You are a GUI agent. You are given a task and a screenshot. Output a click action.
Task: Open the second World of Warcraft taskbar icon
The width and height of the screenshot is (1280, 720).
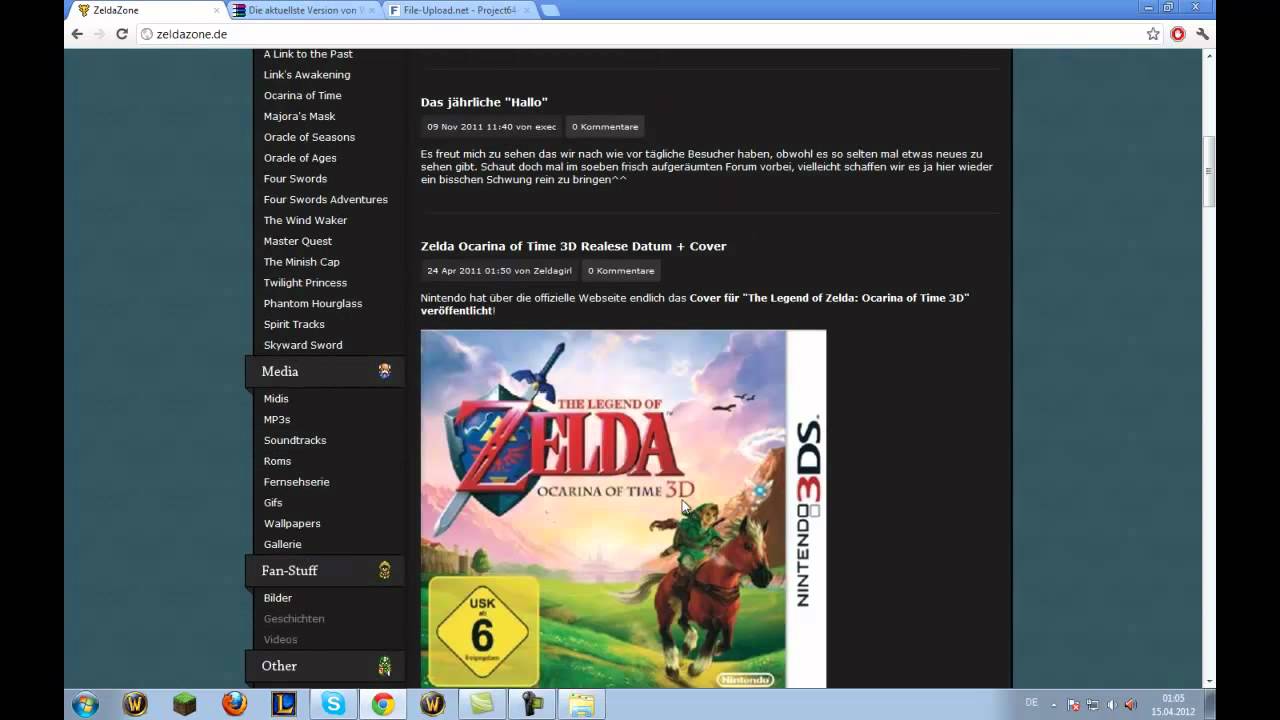coord(432,704)
